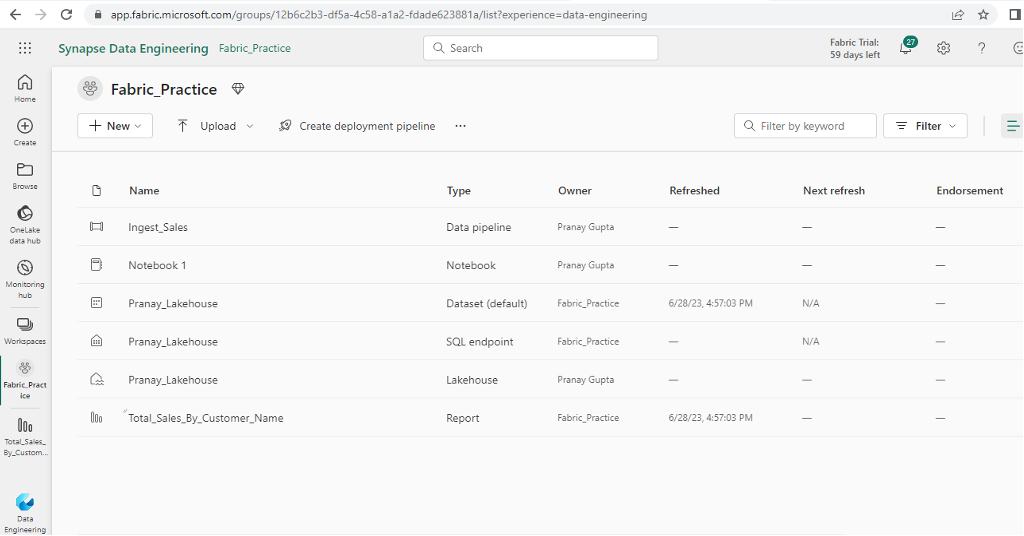Click Synapse Data Engineering title
Screen dimensions: 1024x536
133,48
